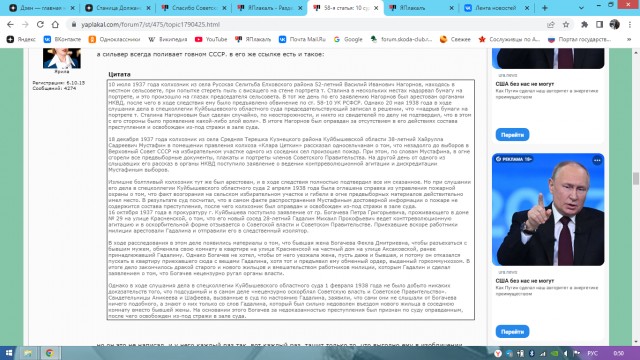Switch the РУС input language indicator
The height and width of the screenshot is (360, 640).
point(592,353)
